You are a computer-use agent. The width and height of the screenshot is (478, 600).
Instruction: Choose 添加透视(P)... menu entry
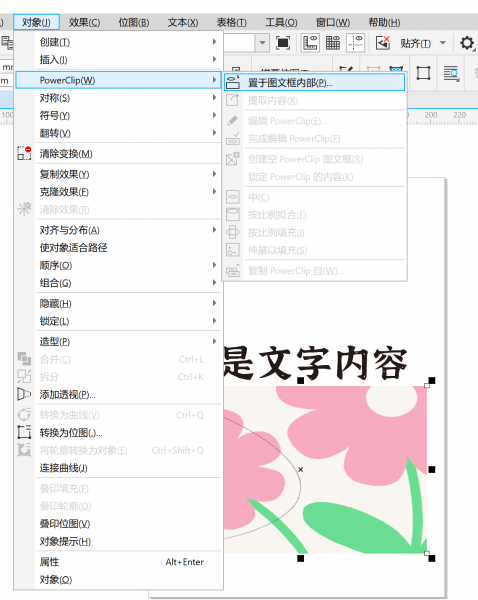[x=118, y=395]
